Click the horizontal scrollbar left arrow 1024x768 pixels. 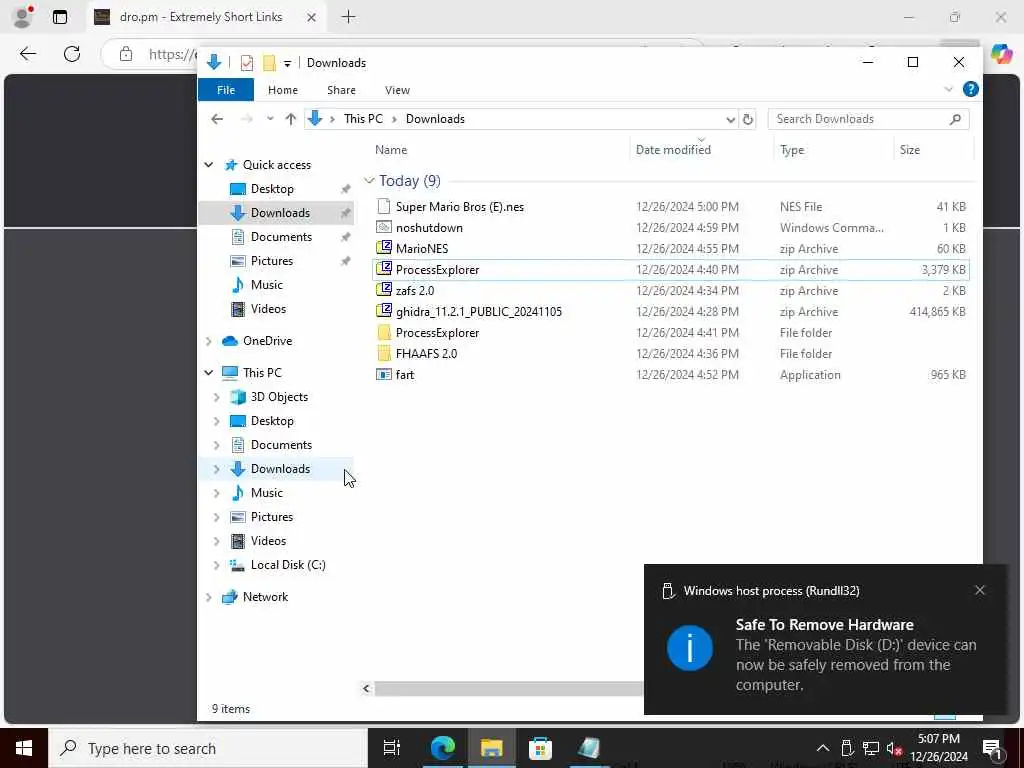366,688
